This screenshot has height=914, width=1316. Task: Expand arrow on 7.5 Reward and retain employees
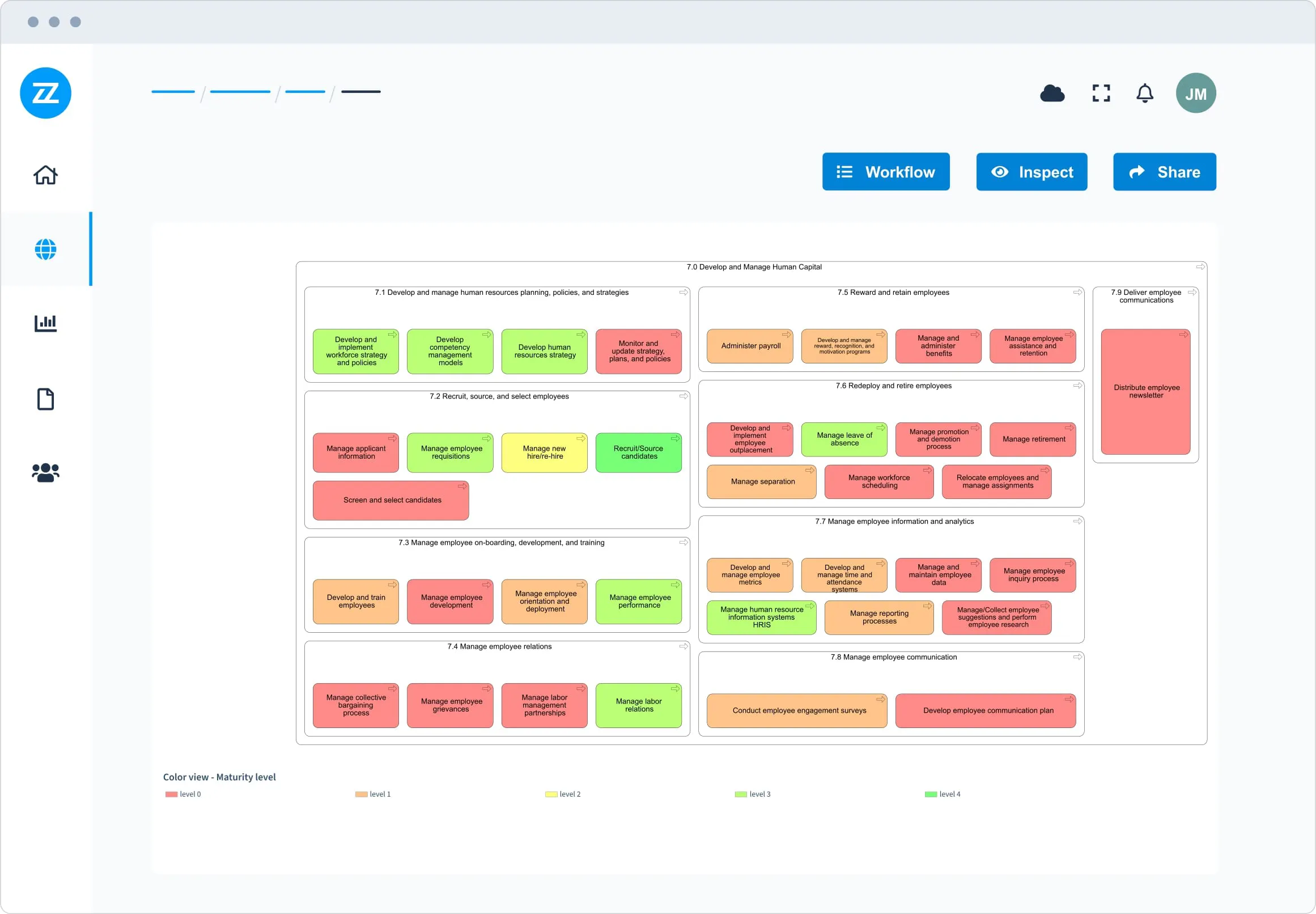click(1077, 293)
